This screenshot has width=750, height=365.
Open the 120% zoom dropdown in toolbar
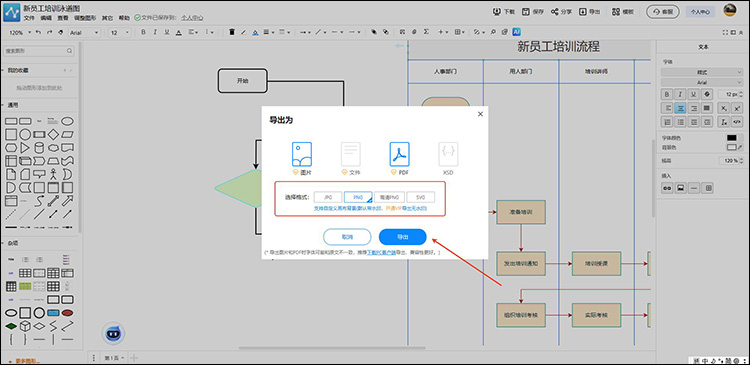[20, 32]
